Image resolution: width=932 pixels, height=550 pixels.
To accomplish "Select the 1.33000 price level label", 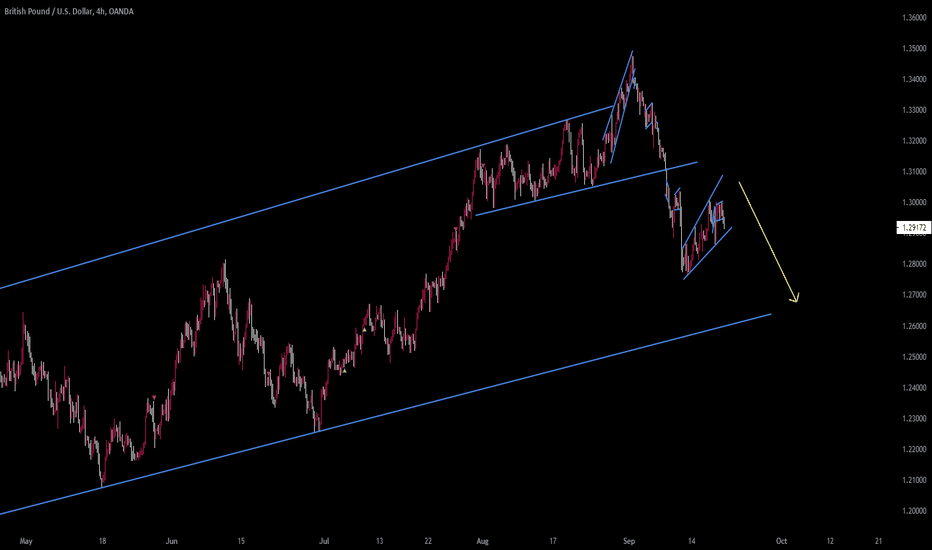I will tap(914, 110).
